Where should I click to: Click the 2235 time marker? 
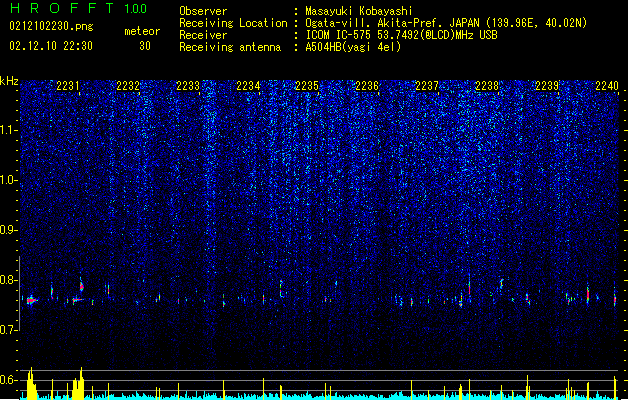point(307,86)
